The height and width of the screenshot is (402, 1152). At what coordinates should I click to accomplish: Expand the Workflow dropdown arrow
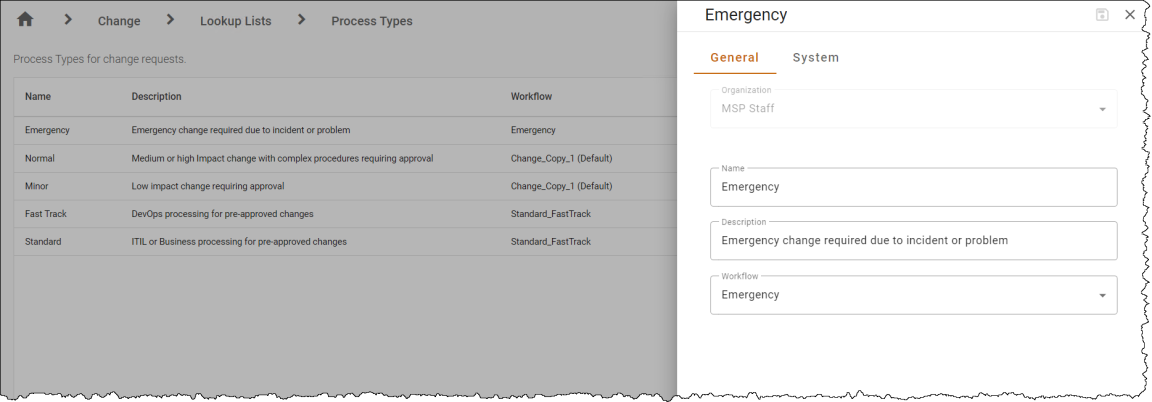point(1102,295)
